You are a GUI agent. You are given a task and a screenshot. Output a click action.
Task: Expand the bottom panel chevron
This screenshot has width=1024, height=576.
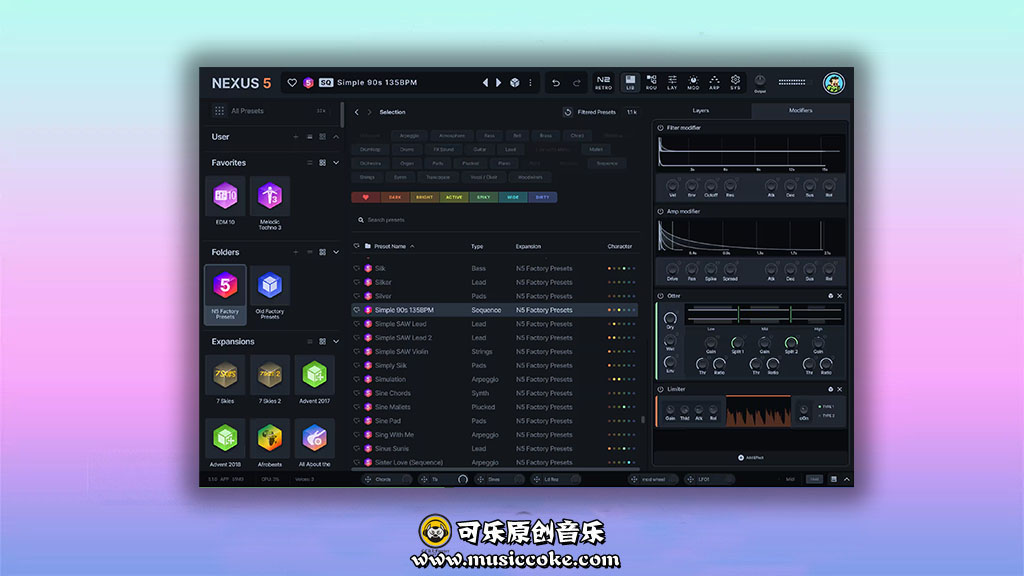pos(847,479)
